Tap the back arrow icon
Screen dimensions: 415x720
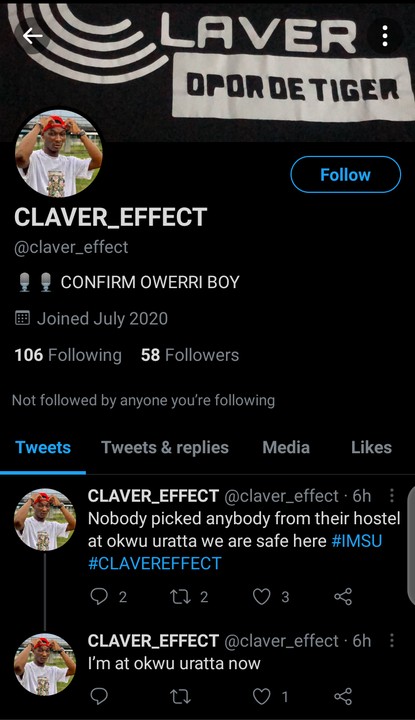32,35
